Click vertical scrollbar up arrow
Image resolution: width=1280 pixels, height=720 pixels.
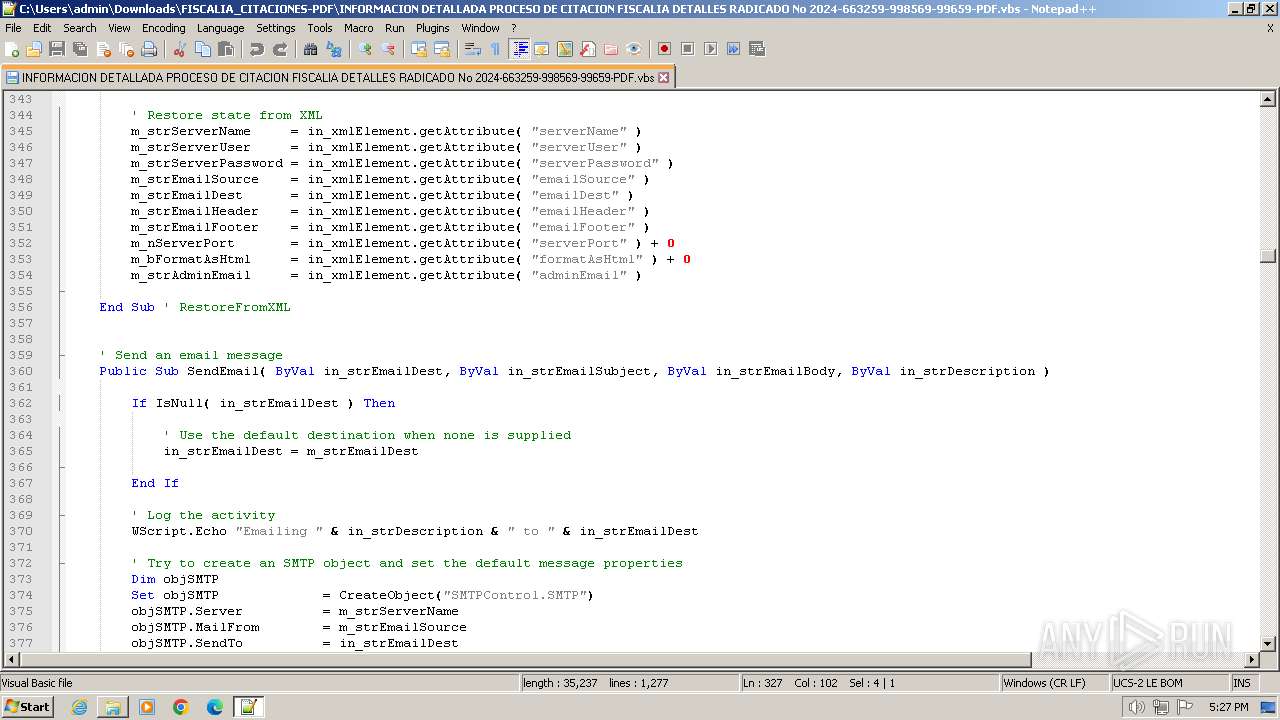tap(1268, 99)
